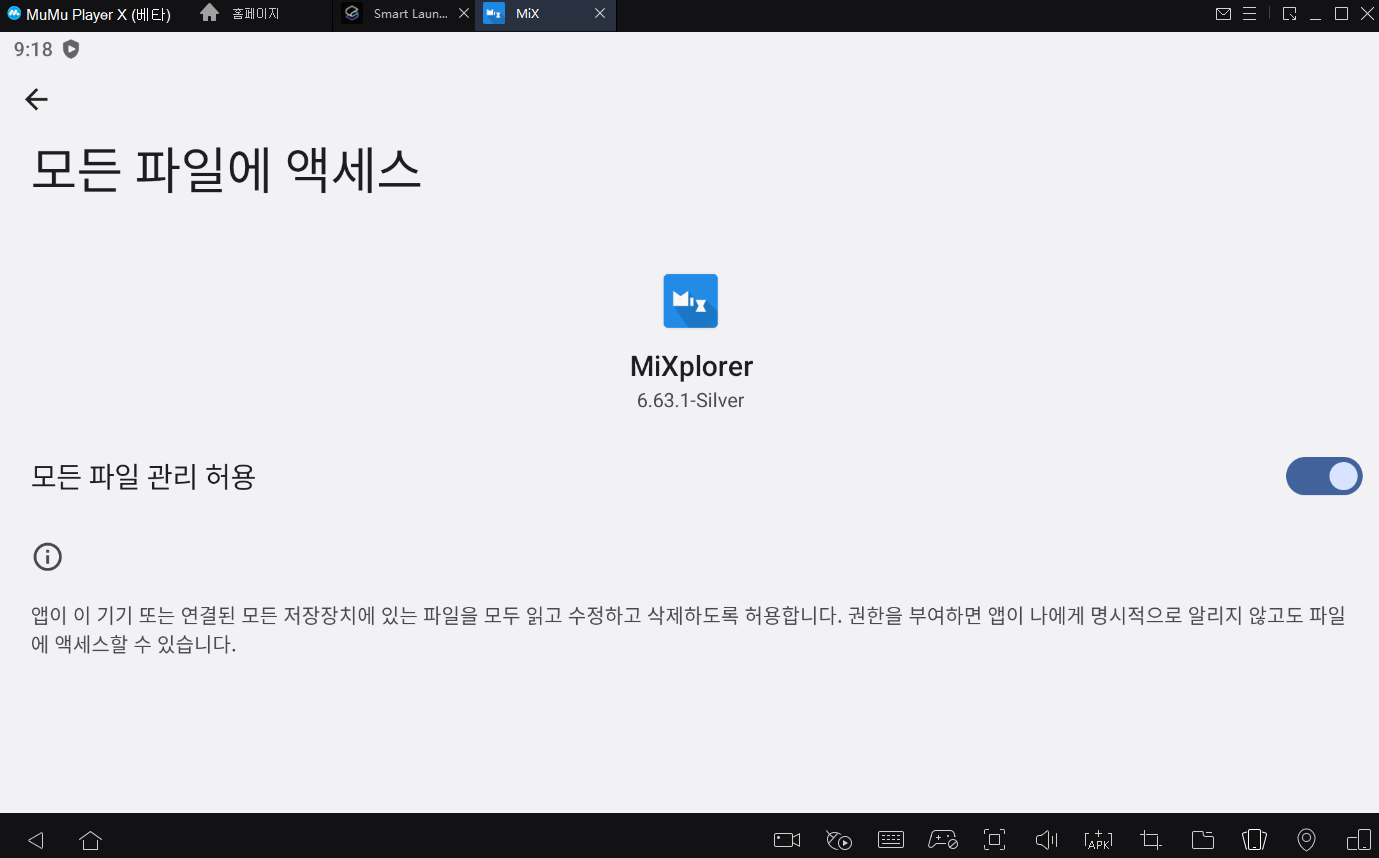The width and height of the screenshot is (1379, 858).
Task: Install an APK via the APK icon
Action: click(1098, 840)
